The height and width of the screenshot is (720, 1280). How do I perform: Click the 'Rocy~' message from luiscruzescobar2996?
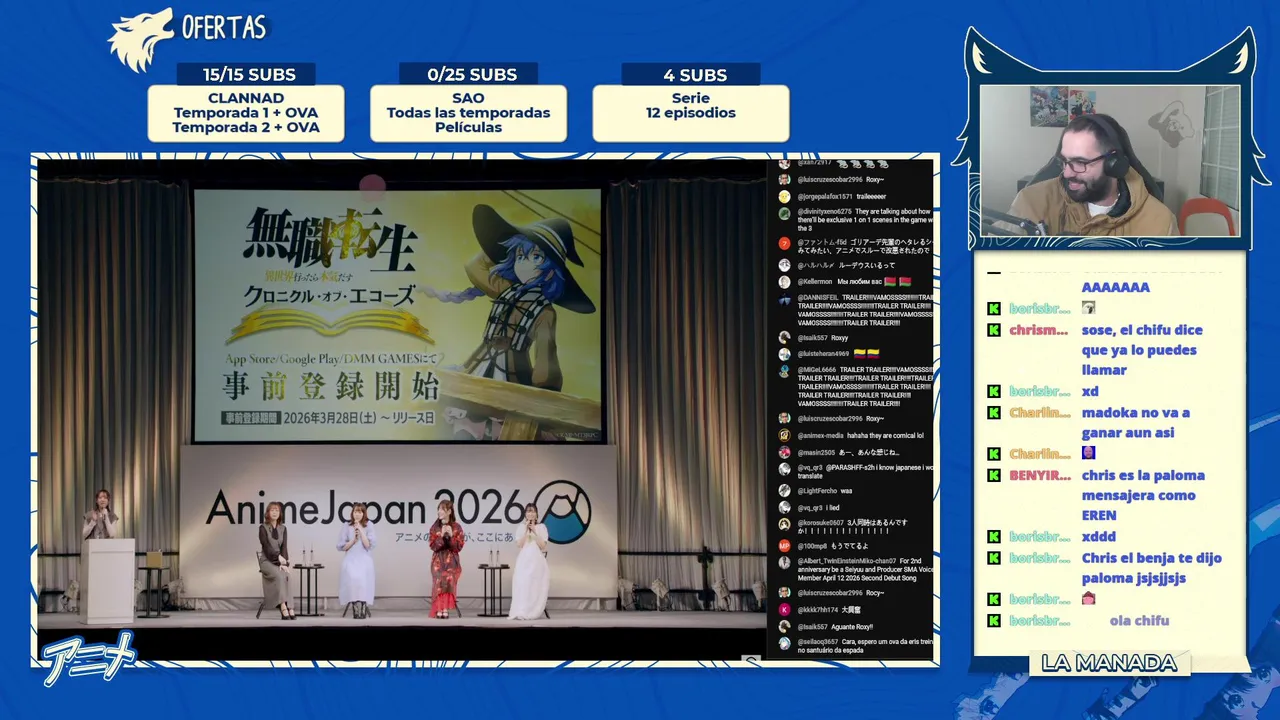pyautogui.click(x=875, y=594)
